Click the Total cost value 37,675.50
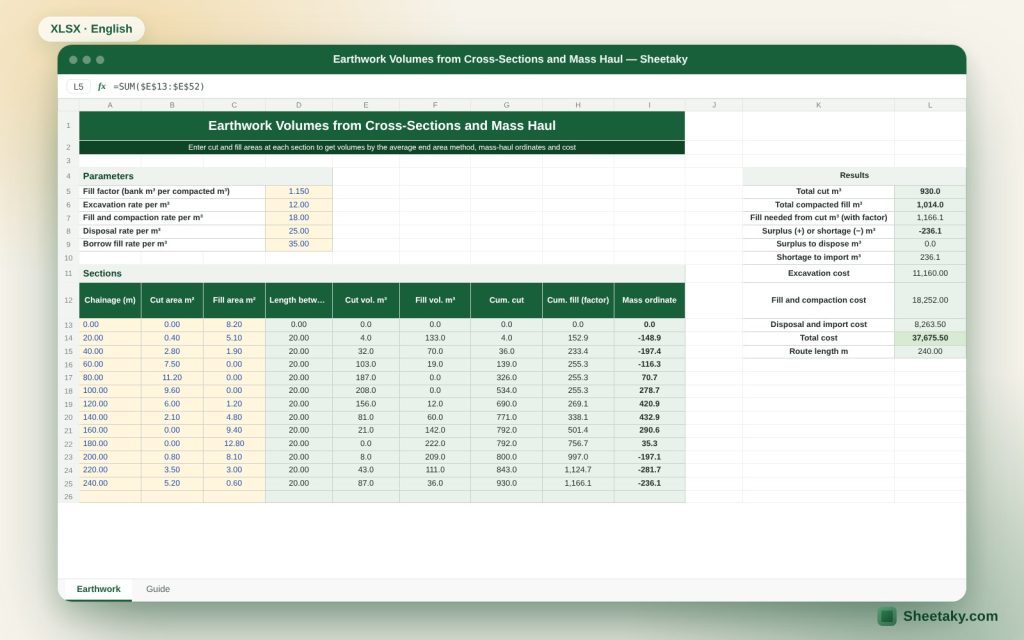Viewport: 1024px width, 640px height. click(930, 338)
